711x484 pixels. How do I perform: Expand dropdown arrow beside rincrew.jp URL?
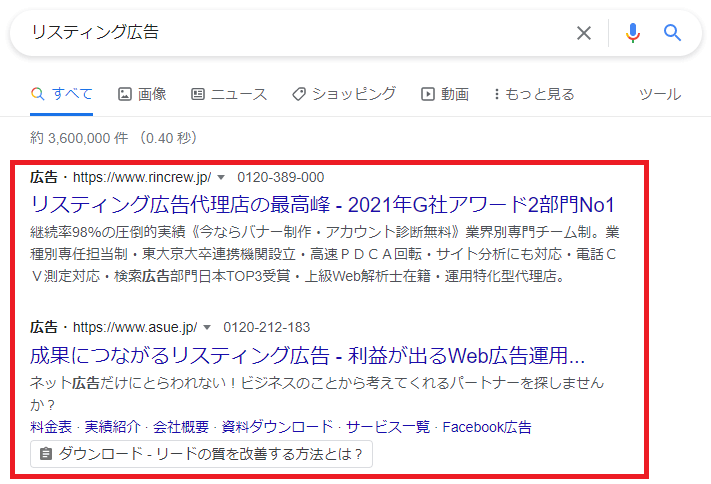(221, 177)
